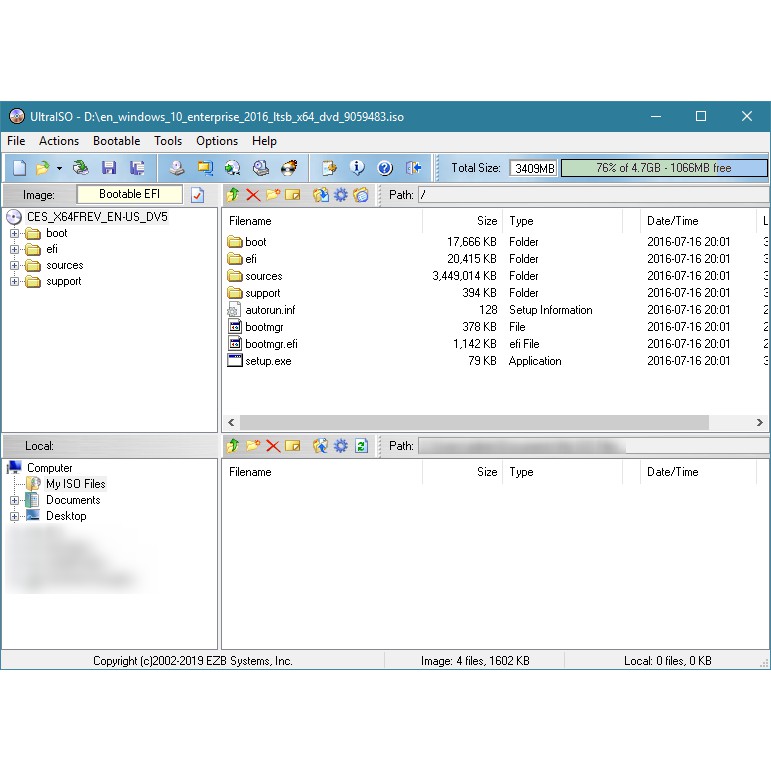
Task: Click the Up folder icon in image pane
Action: 233,195
